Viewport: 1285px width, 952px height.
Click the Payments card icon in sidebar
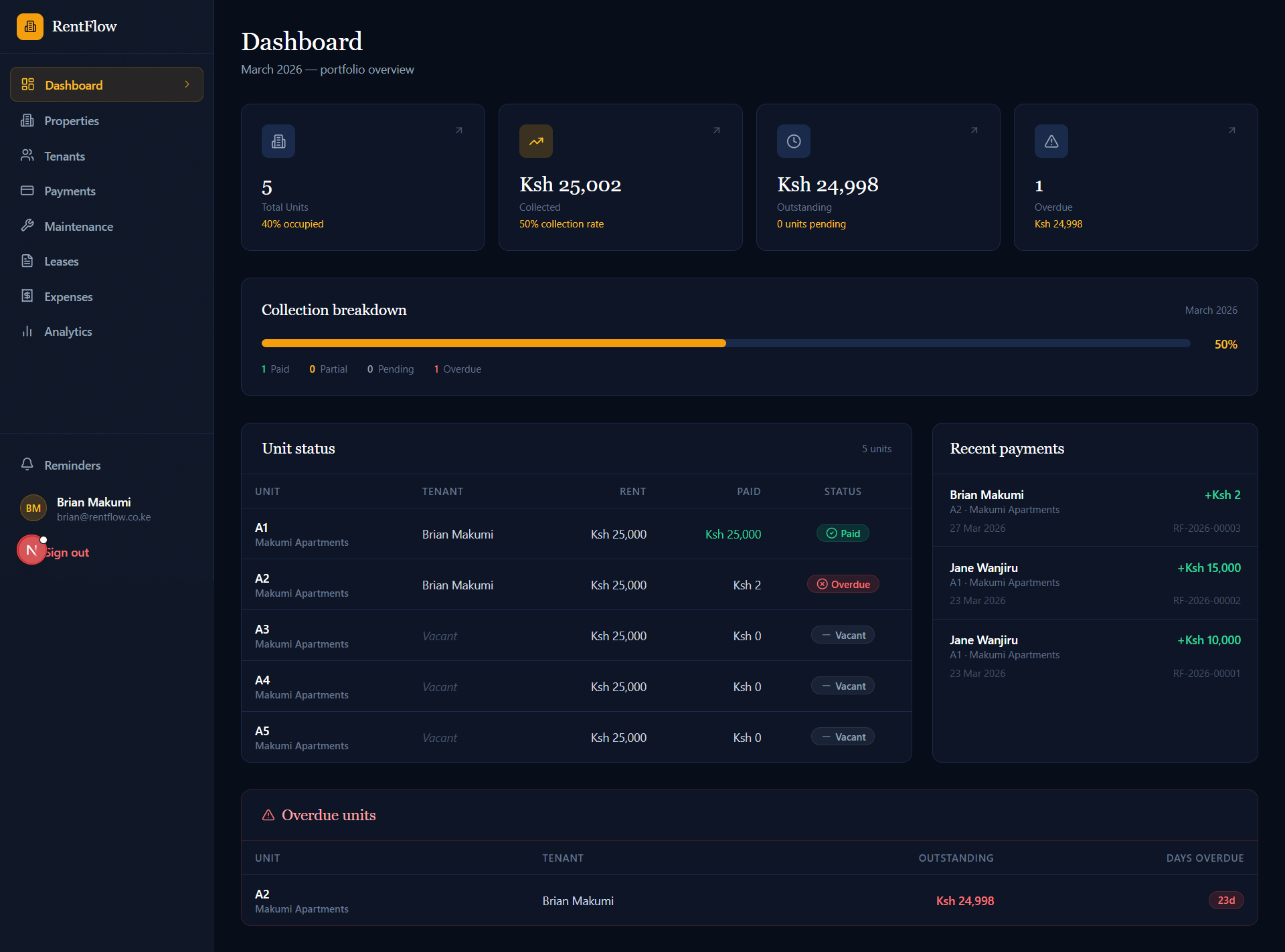pyautogui.click(x=27, y=191)
